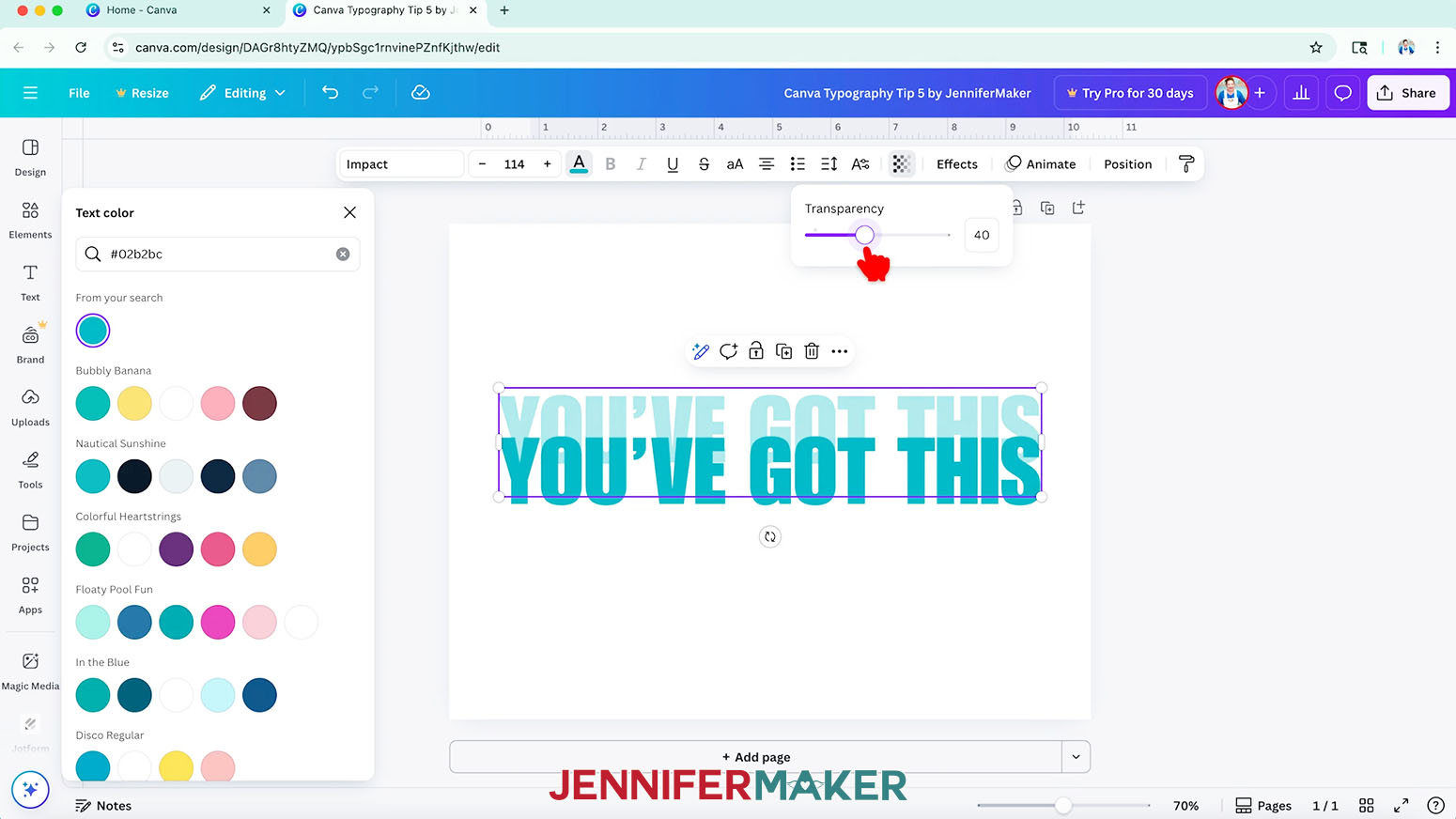Viewport: 1456px width, 819px height.
Task: Open the Uploads panel
Action: pos(30,408)
